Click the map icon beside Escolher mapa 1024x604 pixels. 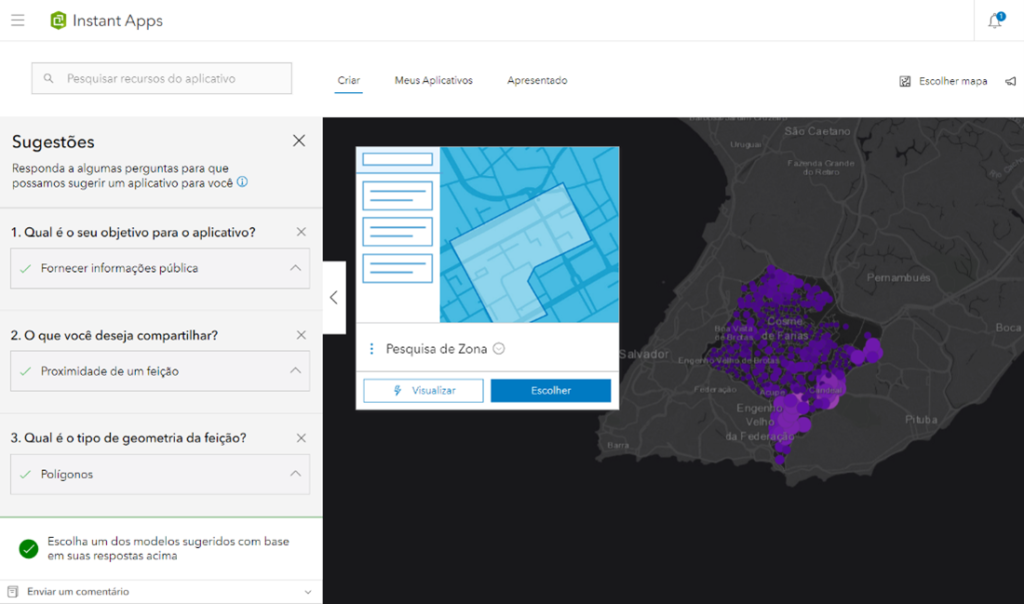tap(905, 81)
